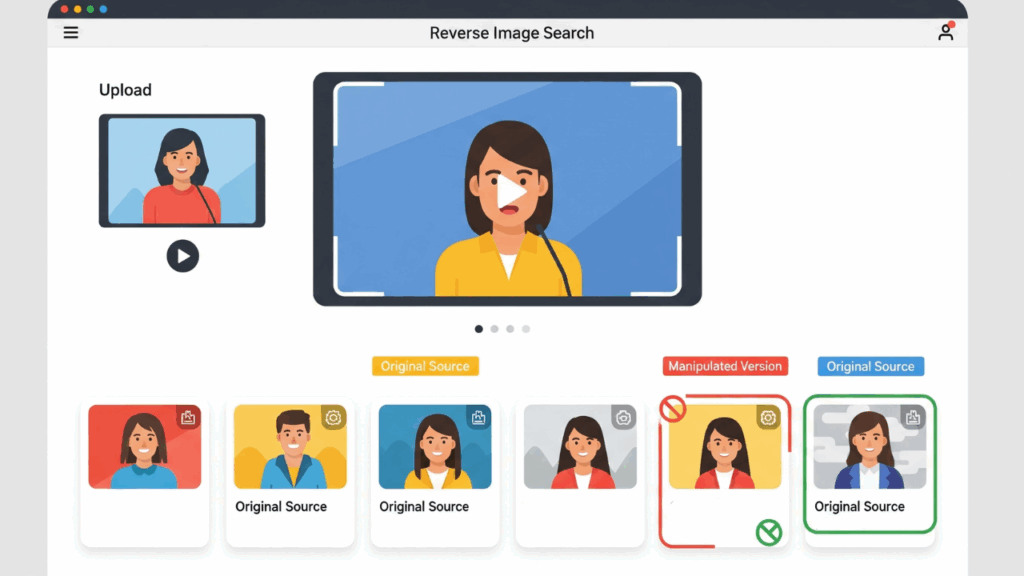Play the main video in the viewer
This screenshot has height=576, width=1024.
pos(511,189)
